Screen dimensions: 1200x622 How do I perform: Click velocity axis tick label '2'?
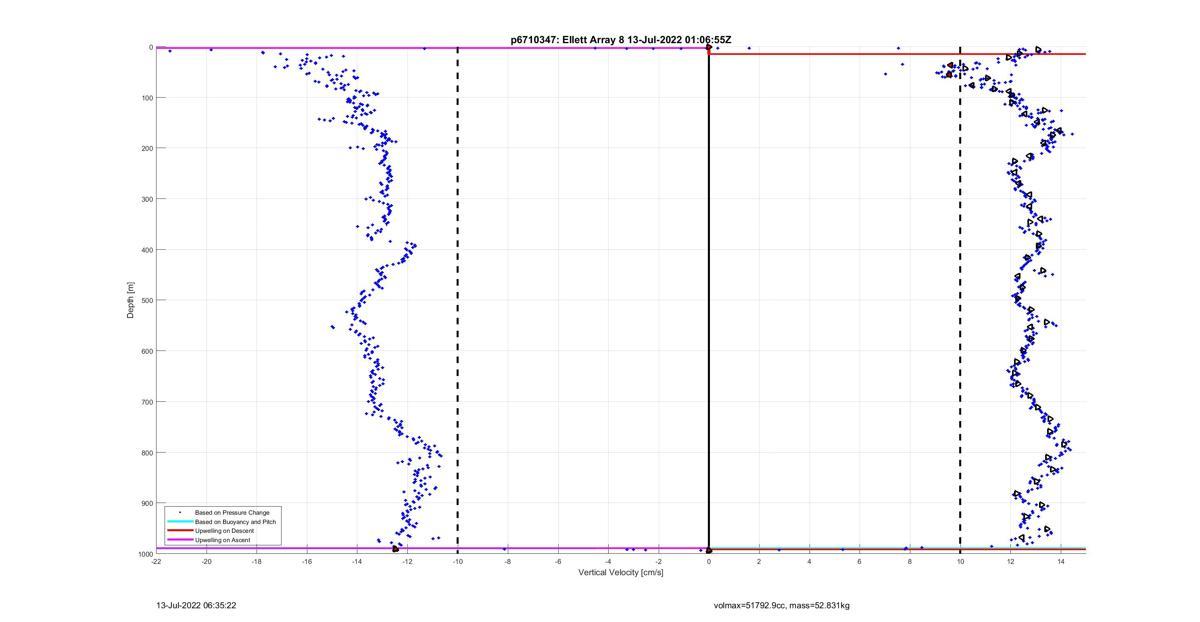(759, 562)
